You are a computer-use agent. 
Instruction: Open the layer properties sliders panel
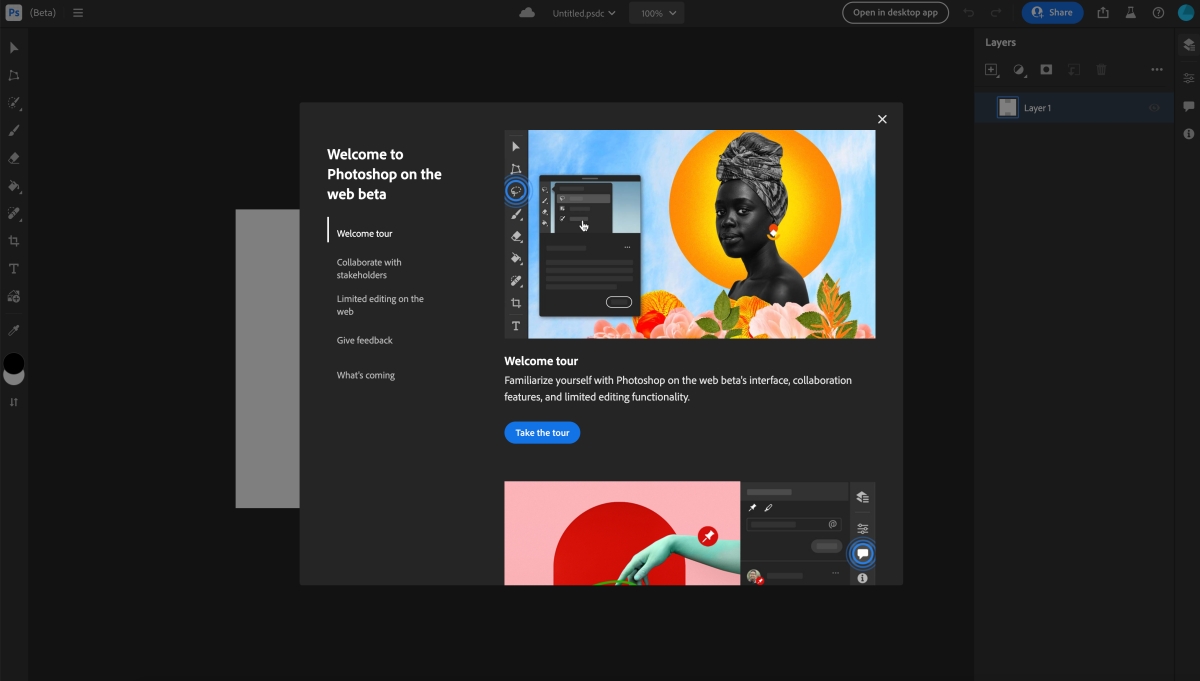pos(1189,78)
